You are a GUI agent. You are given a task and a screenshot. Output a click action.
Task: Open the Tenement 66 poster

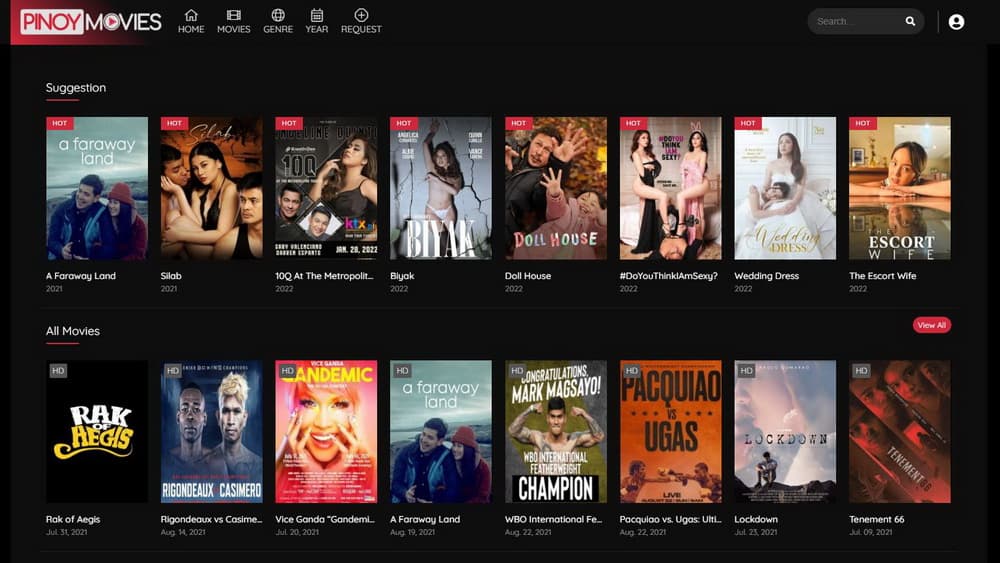pyautogui.click(x=899, y=431)
